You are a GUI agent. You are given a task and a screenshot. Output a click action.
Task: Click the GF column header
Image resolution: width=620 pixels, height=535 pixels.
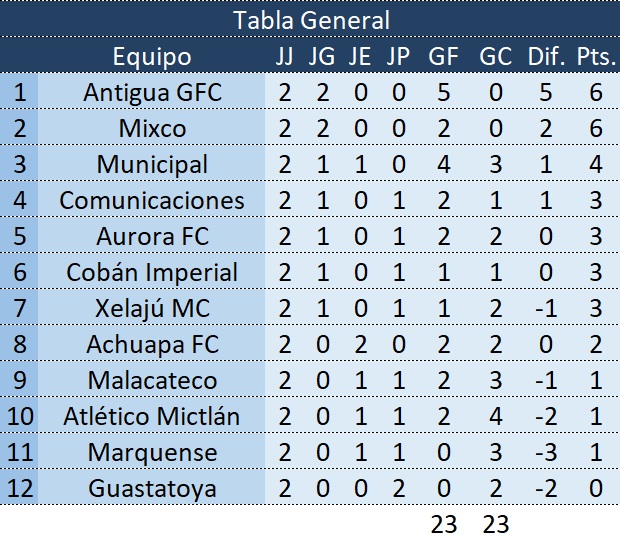[x=443, y=56]
